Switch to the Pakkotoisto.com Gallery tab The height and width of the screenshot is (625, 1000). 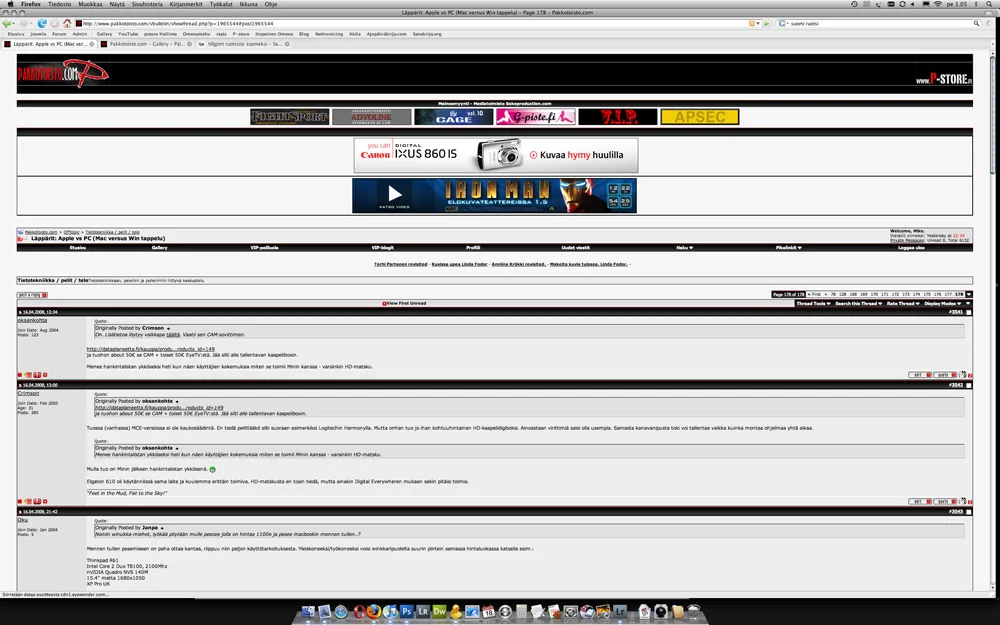click(x=144, y=44)
